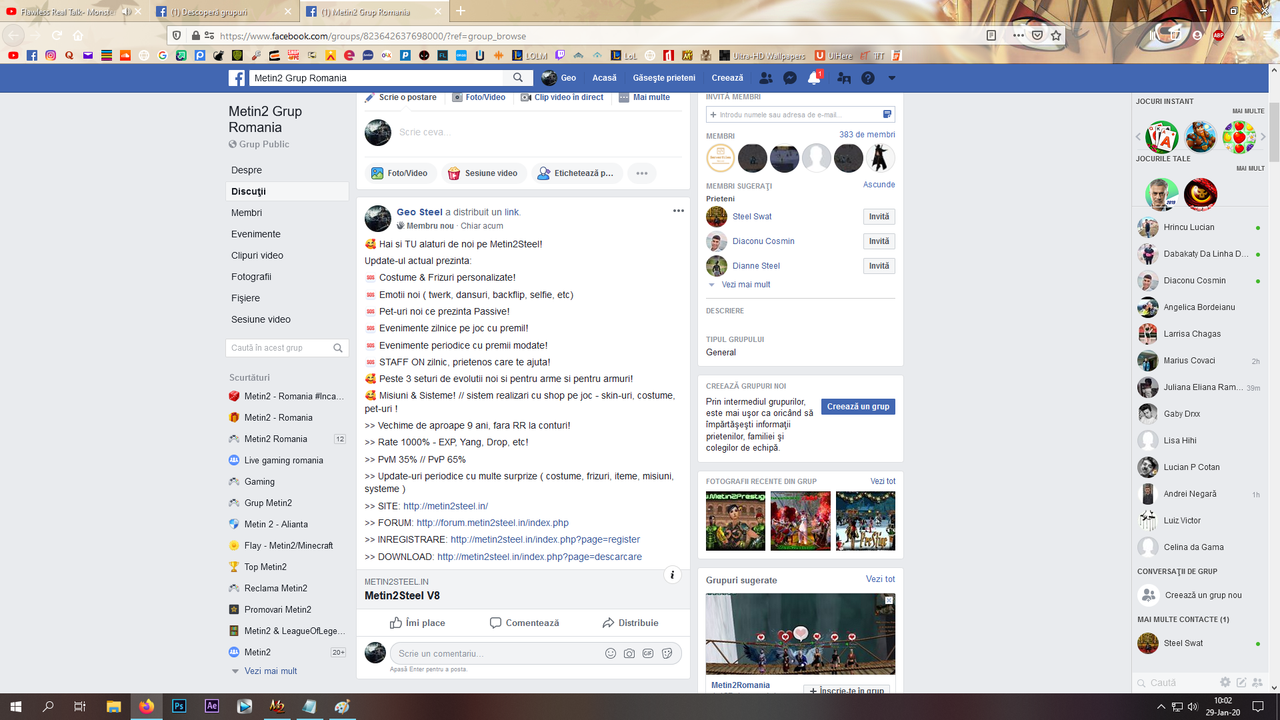
Task: Click the search magnifier in the Facebook header
Action: (518, 78)
